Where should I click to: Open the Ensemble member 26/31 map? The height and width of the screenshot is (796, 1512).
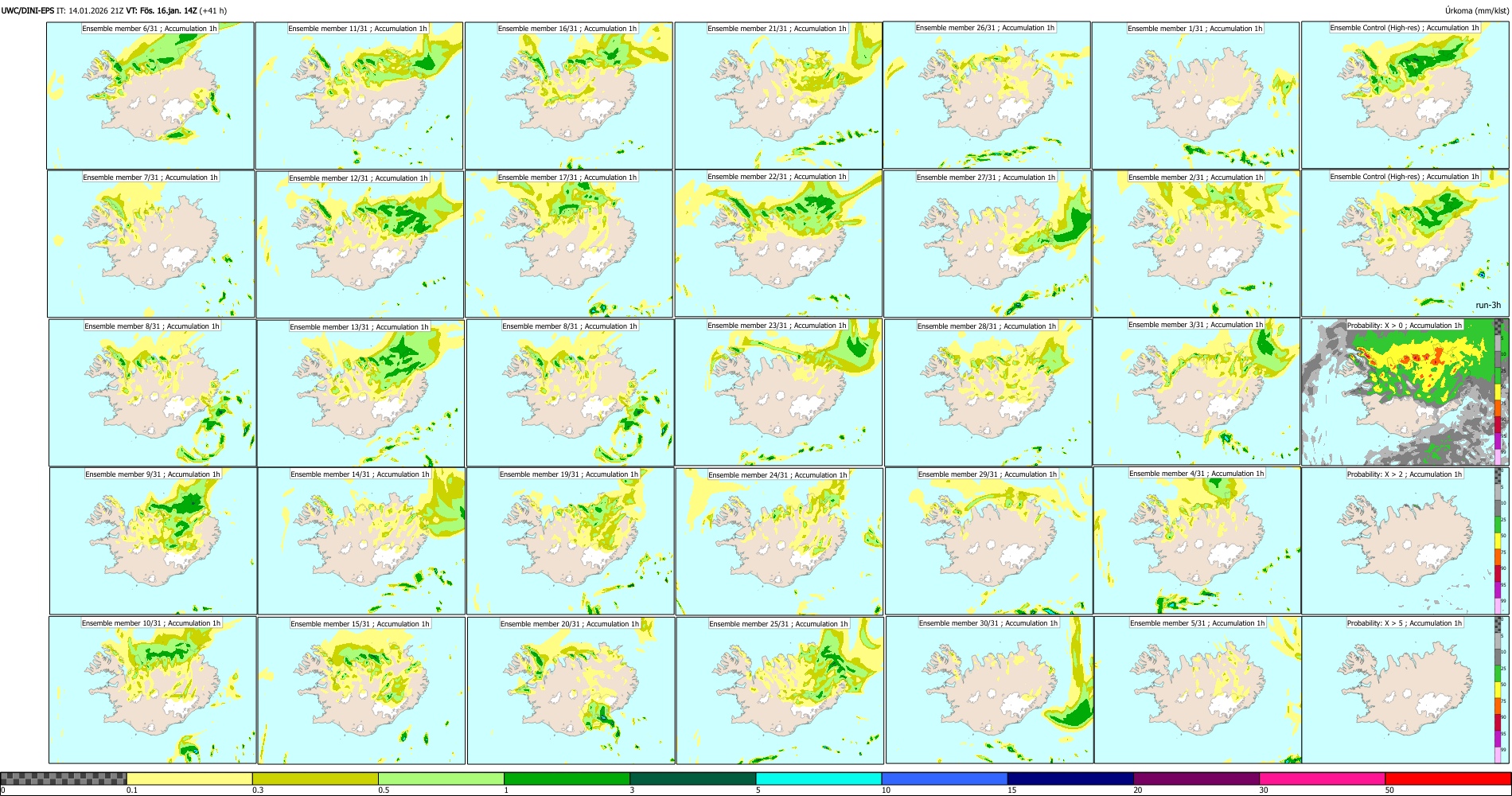[x=987, y=95]
